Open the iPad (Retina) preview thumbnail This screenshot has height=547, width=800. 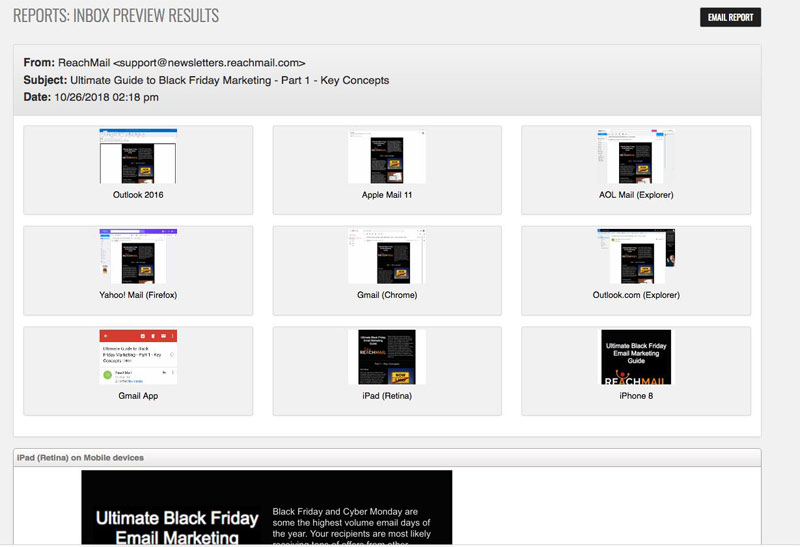click(387, 357)
